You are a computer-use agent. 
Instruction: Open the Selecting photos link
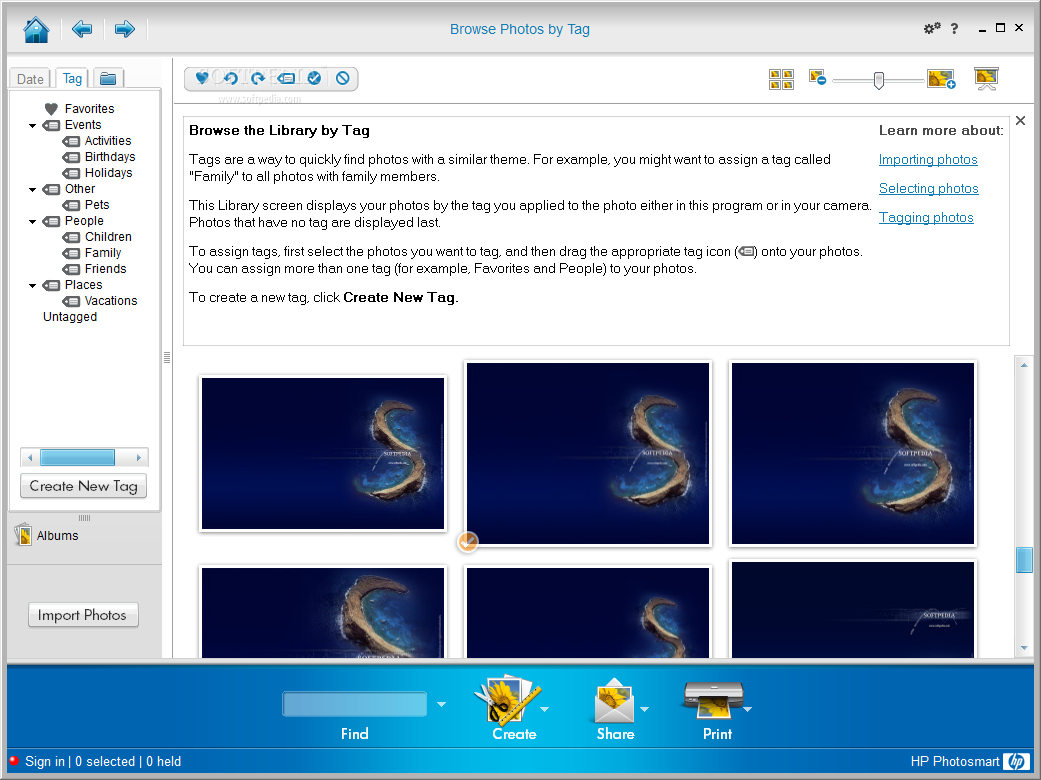[x=928, y=189]
